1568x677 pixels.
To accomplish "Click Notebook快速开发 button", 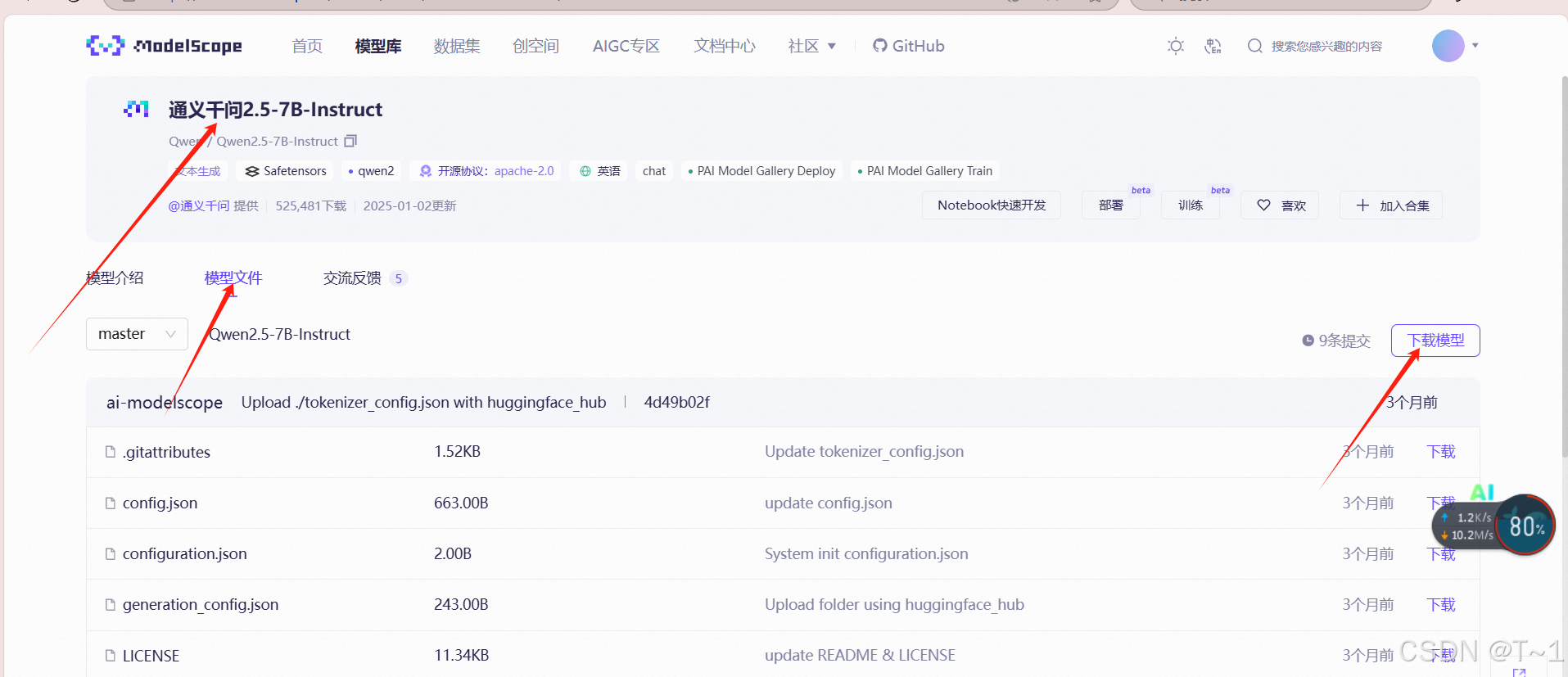I will 992,205.
